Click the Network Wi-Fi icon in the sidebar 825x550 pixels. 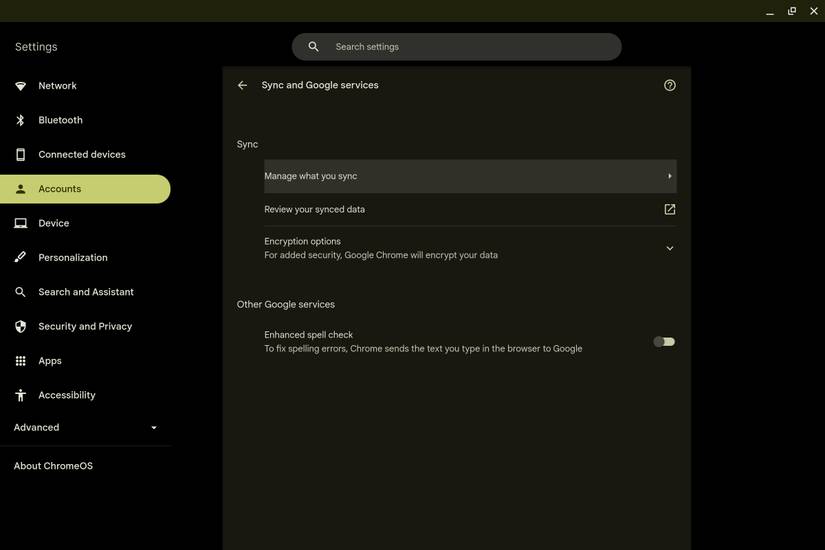click(x=20, y=86)
